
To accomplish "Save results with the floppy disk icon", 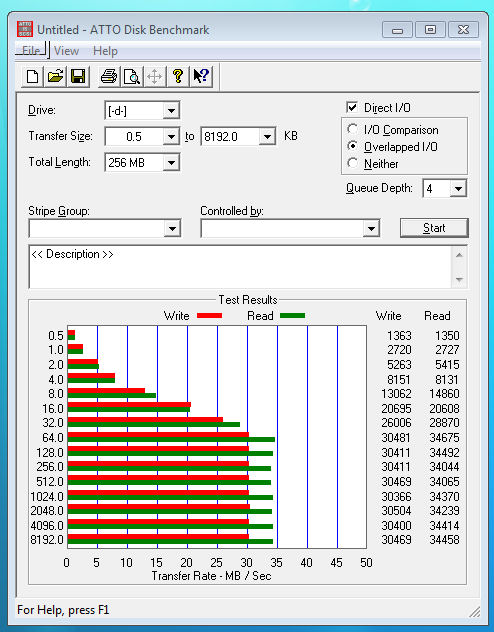I will 78,76.
